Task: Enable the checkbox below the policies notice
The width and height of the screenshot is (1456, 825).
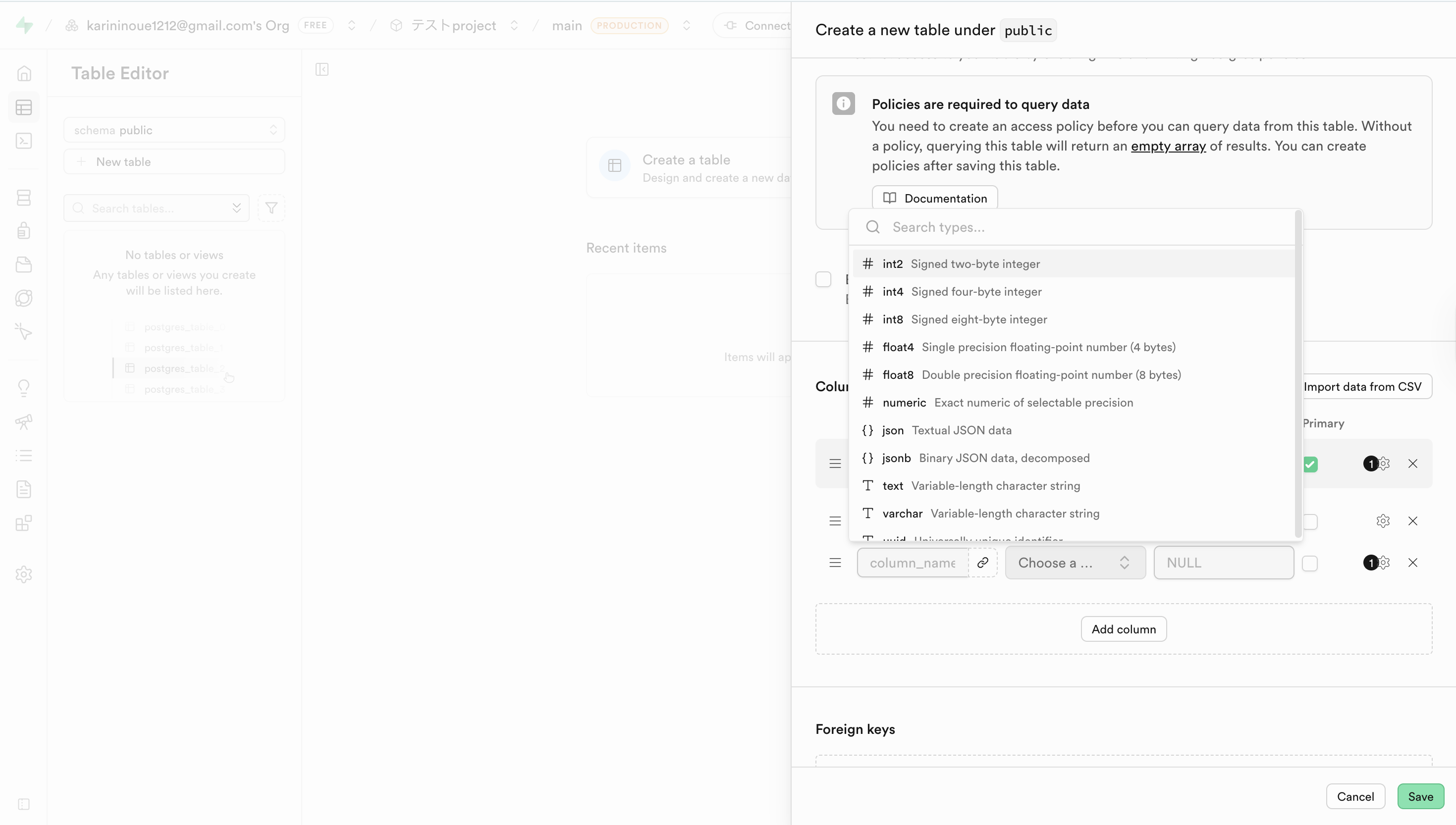Action: pyautogui.click(x=823, y=279)
